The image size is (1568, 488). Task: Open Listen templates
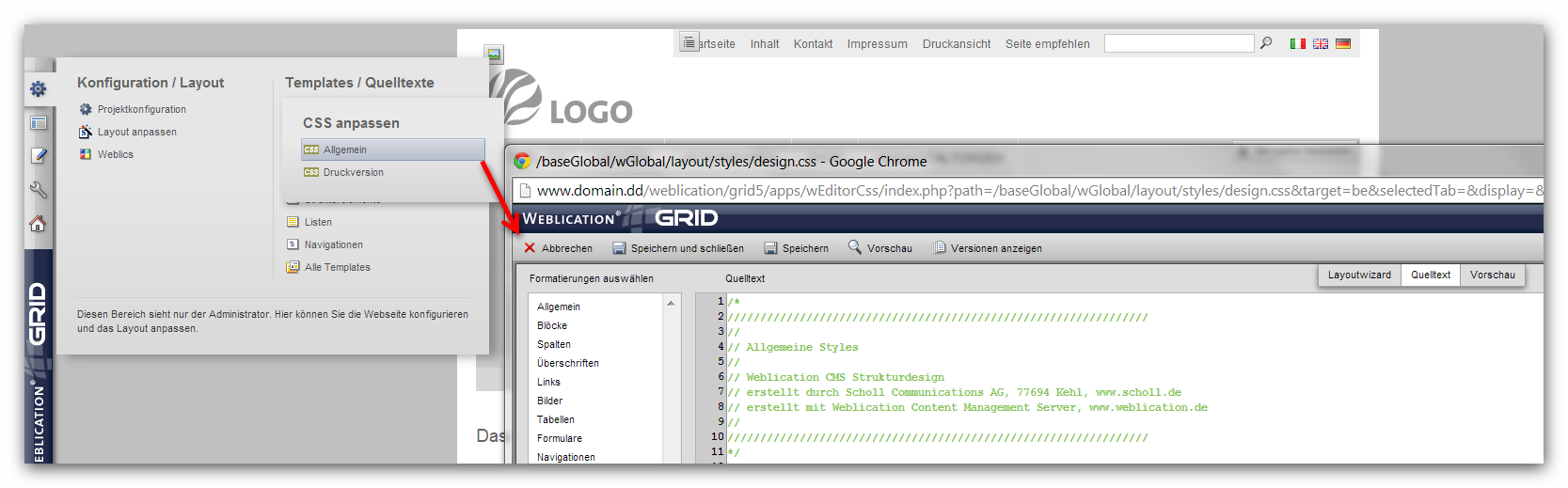pos(318,222)
